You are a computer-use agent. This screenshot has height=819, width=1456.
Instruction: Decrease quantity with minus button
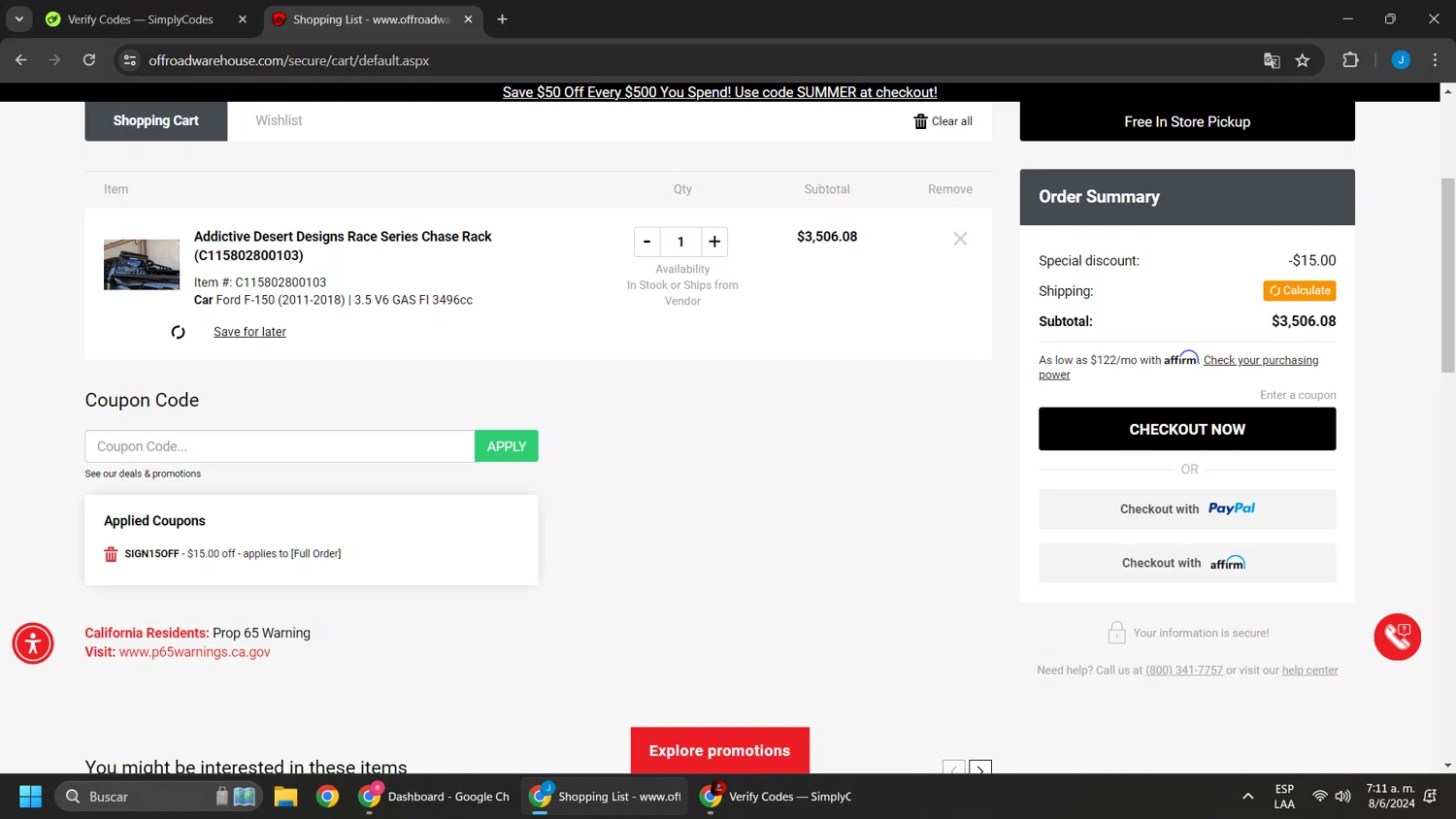click(x=646, y=242)
